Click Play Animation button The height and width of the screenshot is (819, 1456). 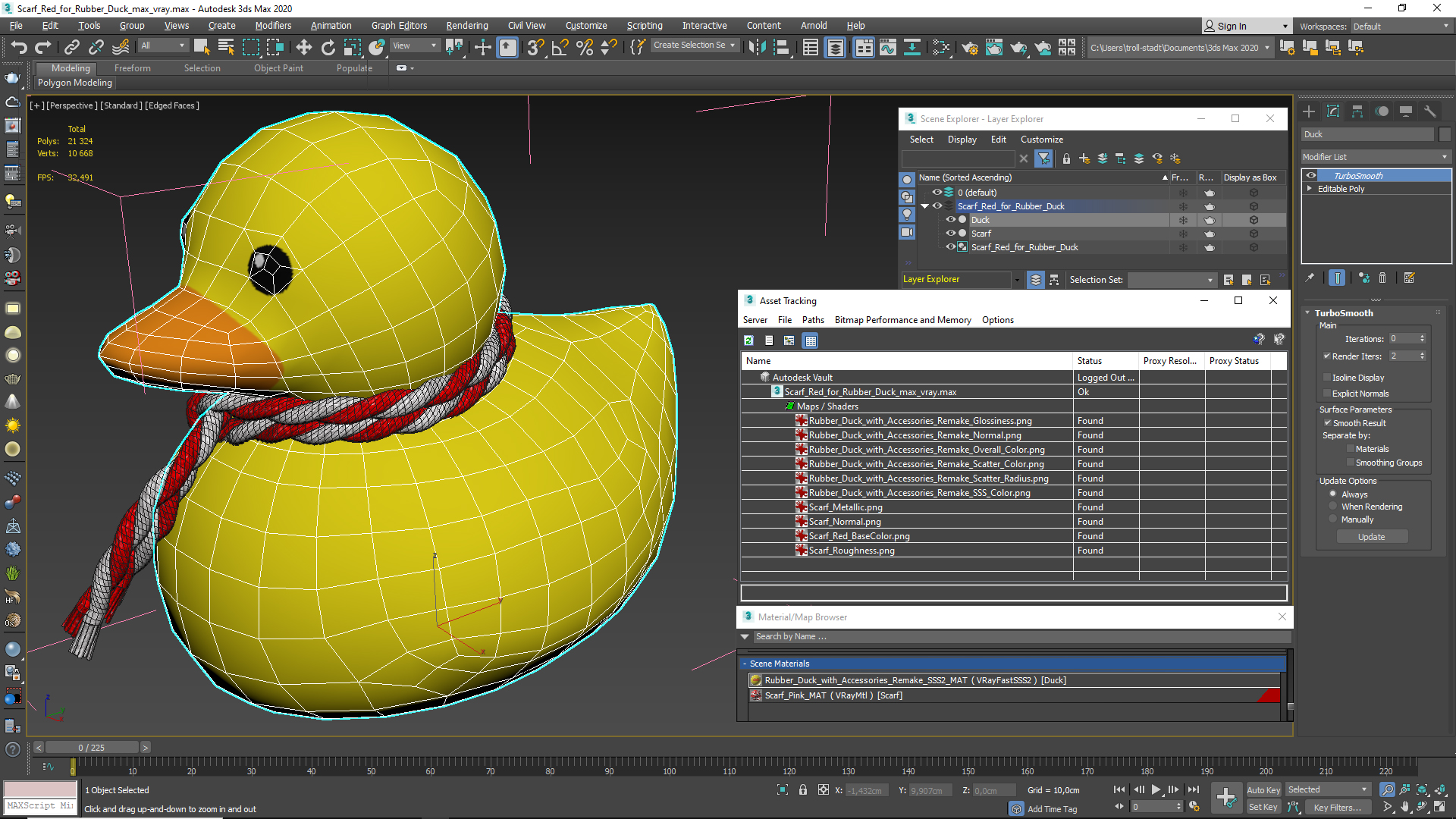click(1156, 789)
